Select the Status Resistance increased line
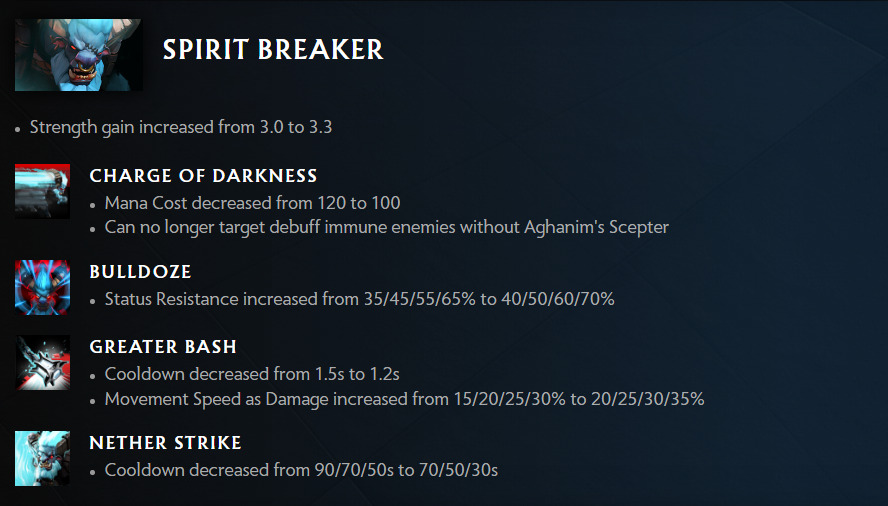The height and width of the screenshot is (506, 888). point(359,299)
